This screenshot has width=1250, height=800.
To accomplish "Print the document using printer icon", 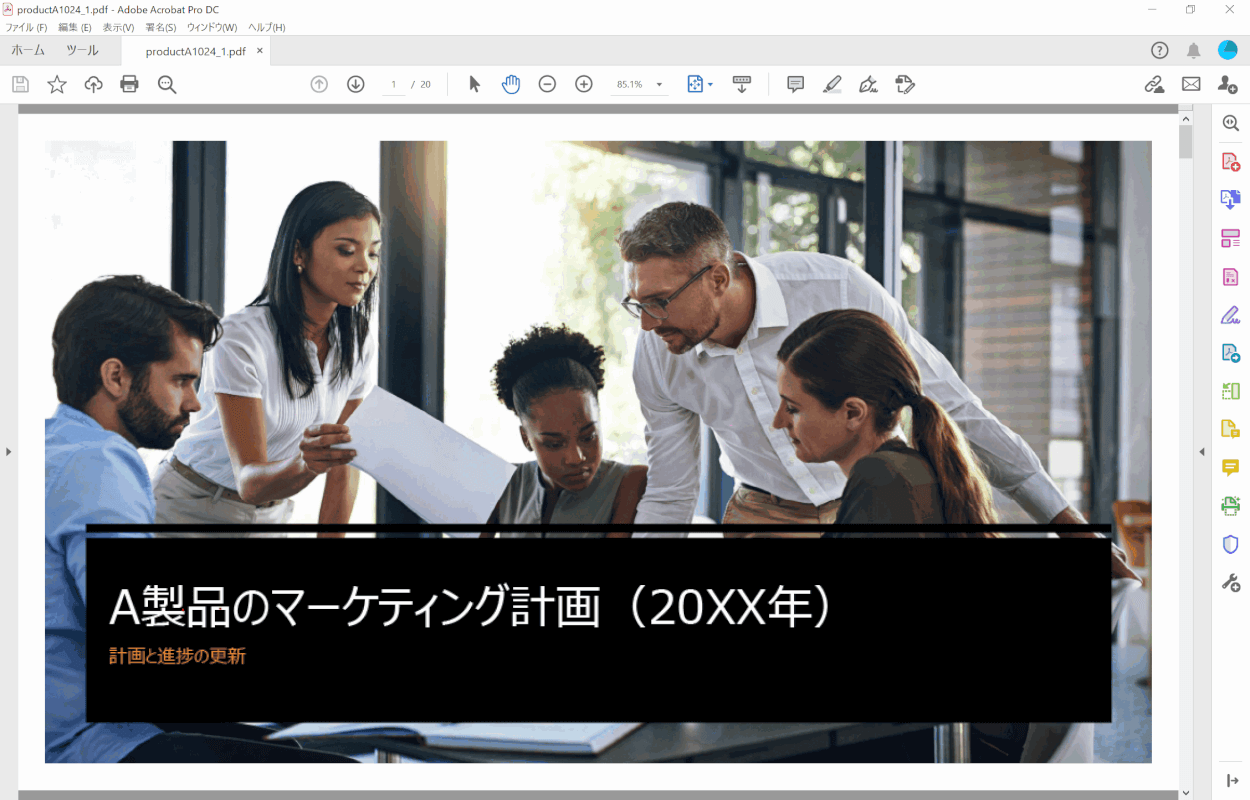I will point(129,85).
